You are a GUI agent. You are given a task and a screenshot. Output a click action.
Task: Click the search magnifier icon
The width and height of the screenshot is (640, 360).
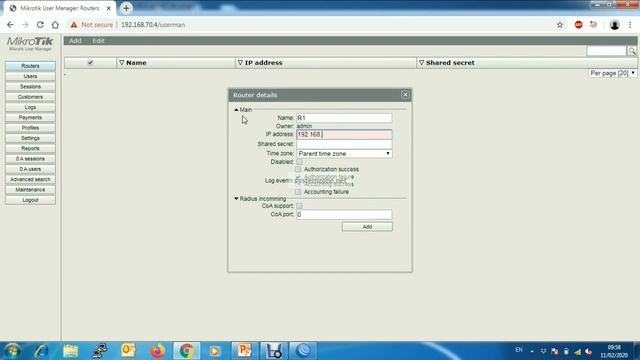point(632,51)
